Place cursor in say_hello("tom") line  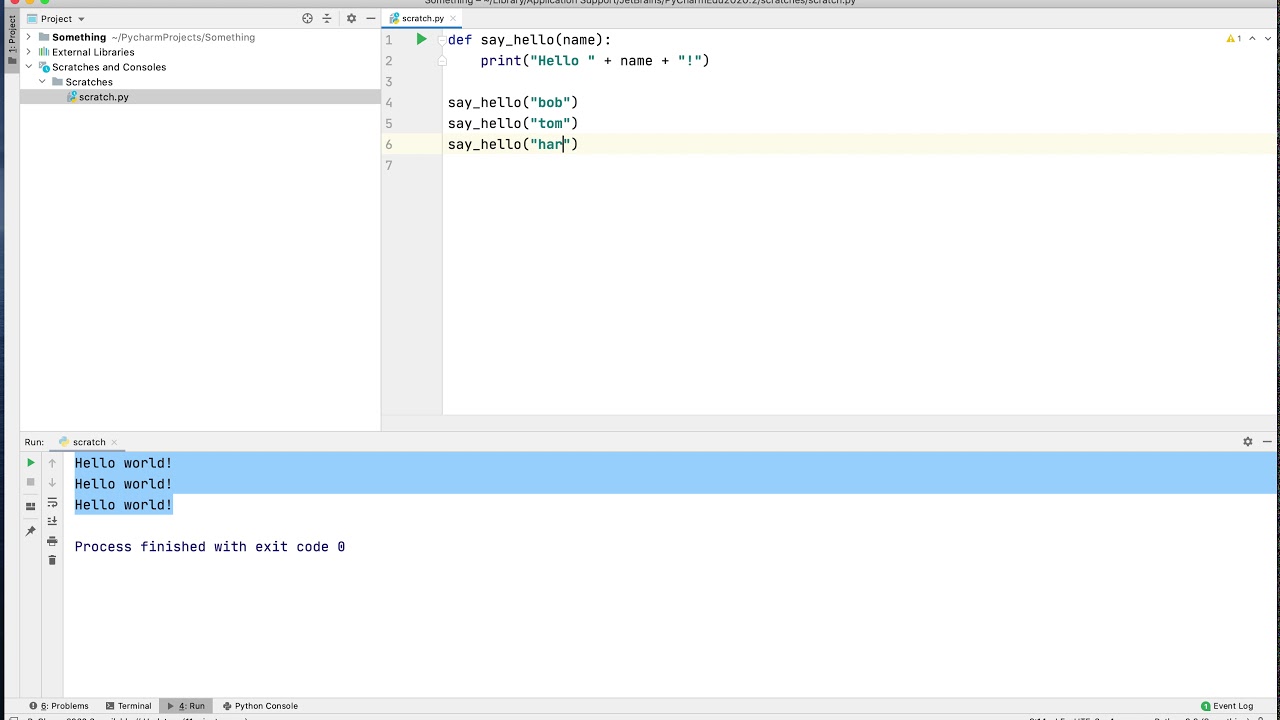point(513,124)
